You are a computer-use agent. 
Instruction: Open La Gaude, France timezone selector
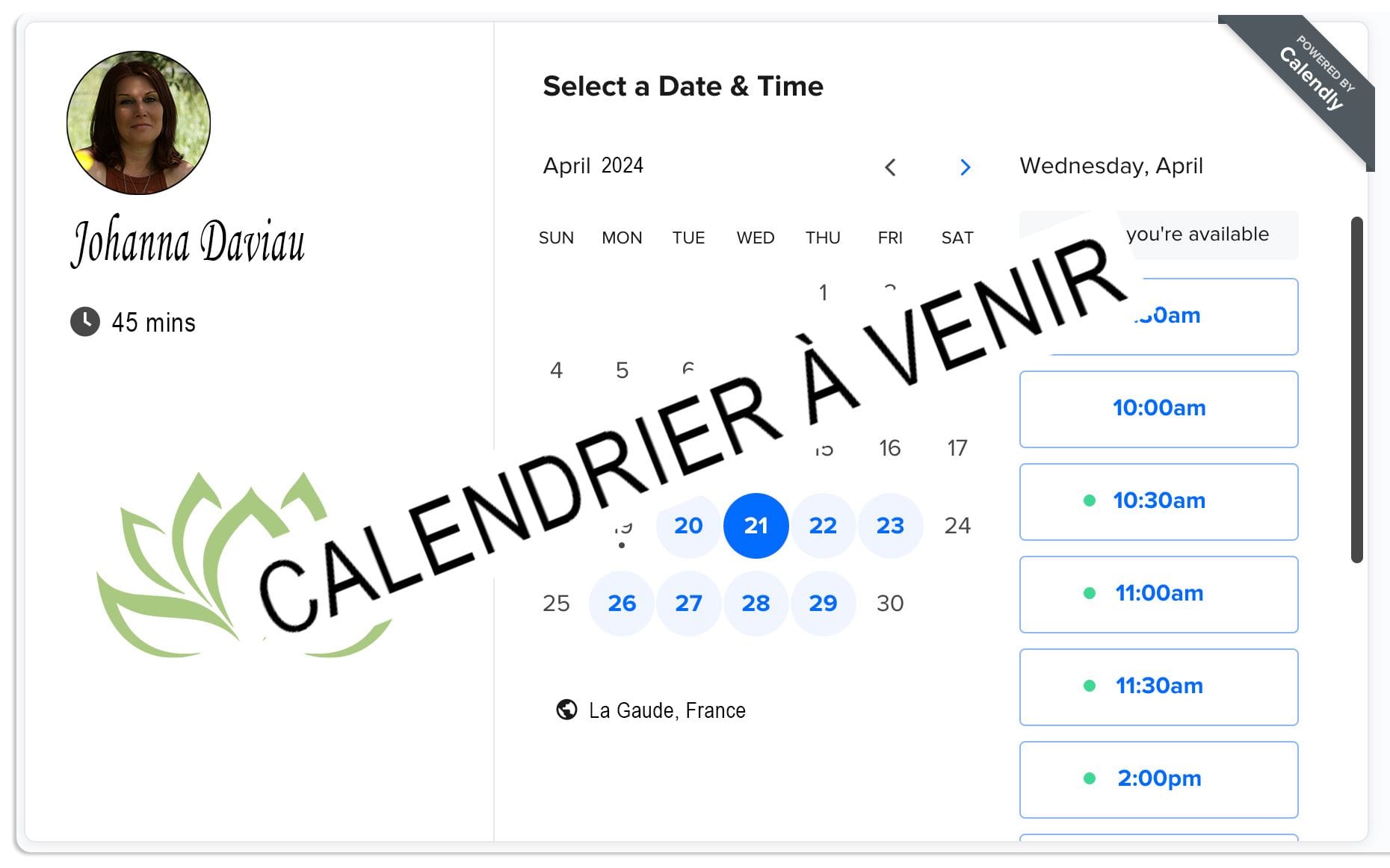click(x=667, y=710)
